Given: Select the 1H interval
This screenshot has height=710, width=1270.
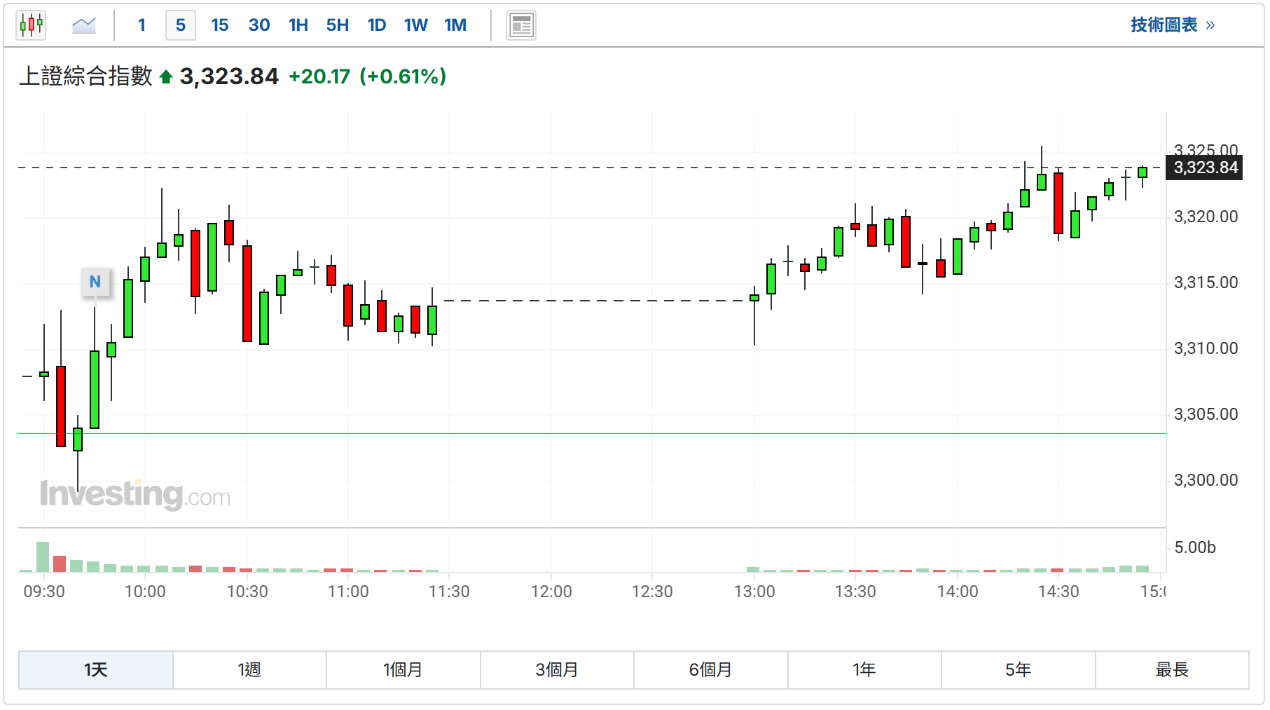Looking at the screenshot, I should (x=298, y=25).
